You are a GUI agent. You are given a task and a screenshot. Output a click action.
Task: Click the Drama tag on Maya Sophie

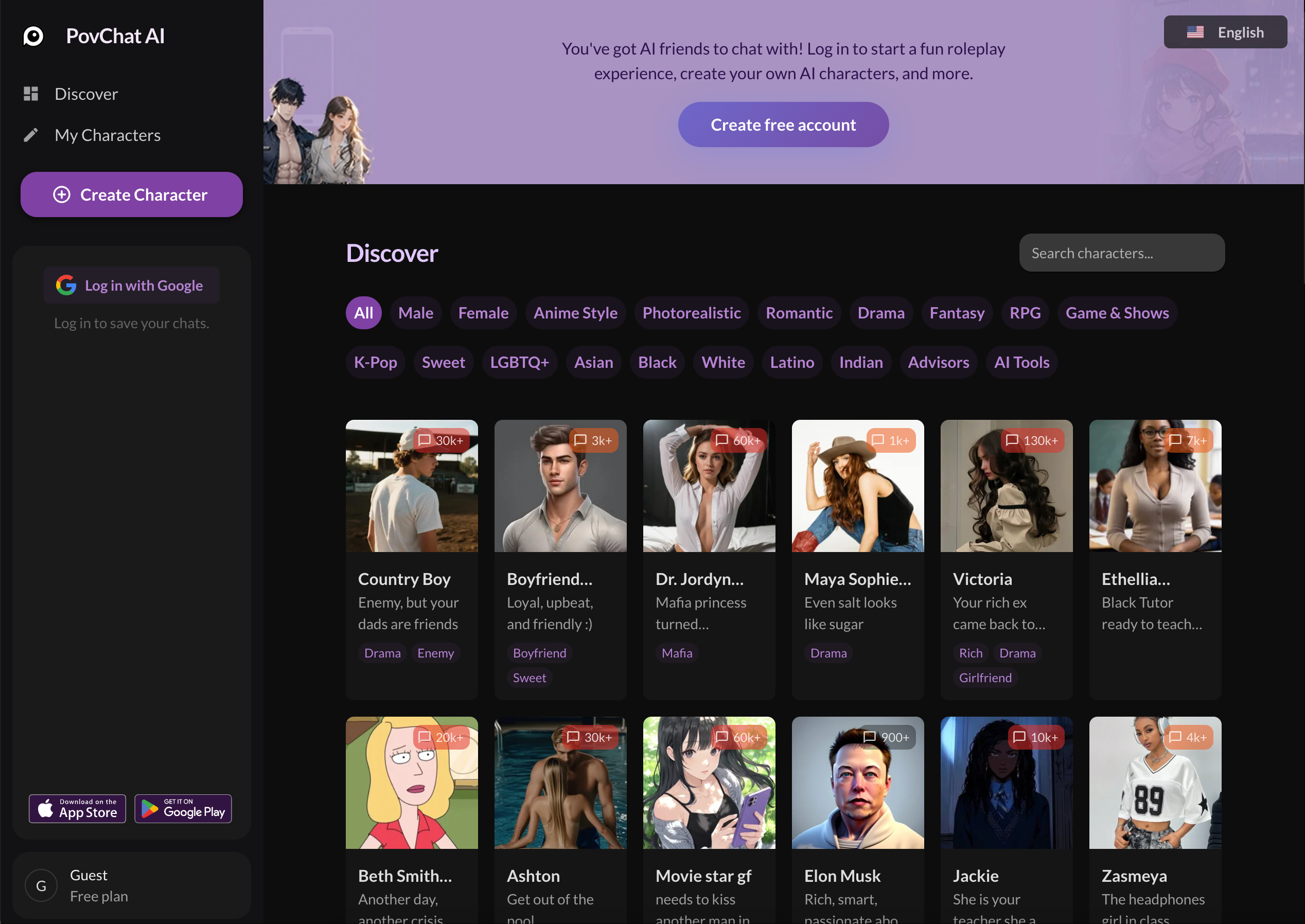tap(828, 653)
